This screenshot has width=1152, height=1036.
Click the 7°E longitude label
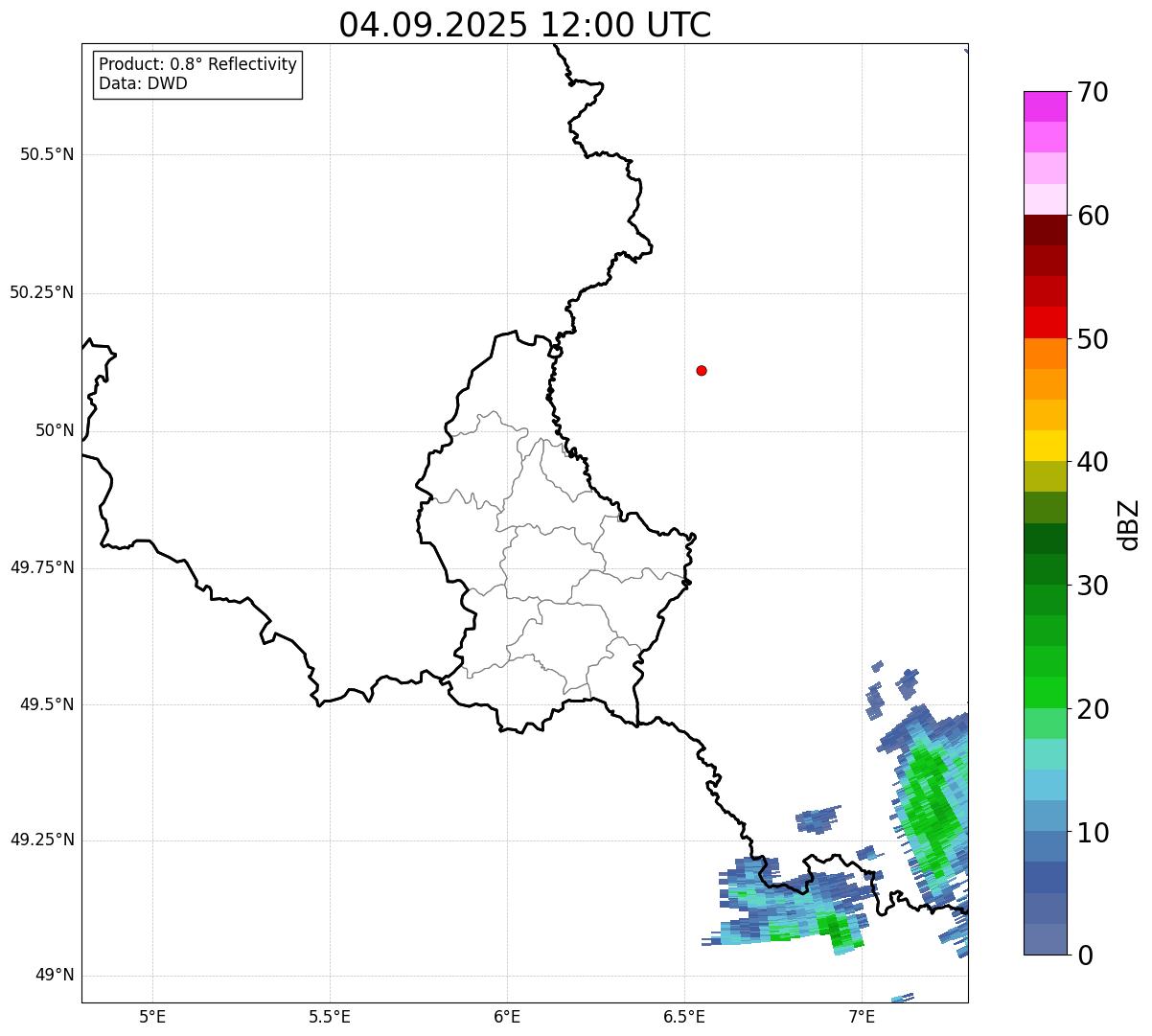(x=862, y=1016)
